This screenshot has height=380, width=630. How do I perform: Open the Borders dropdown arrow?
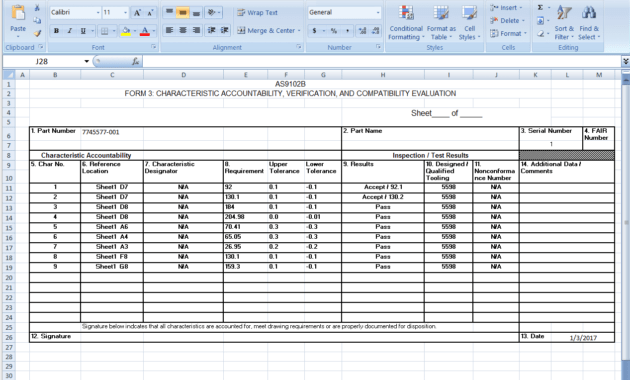point(114,31)
